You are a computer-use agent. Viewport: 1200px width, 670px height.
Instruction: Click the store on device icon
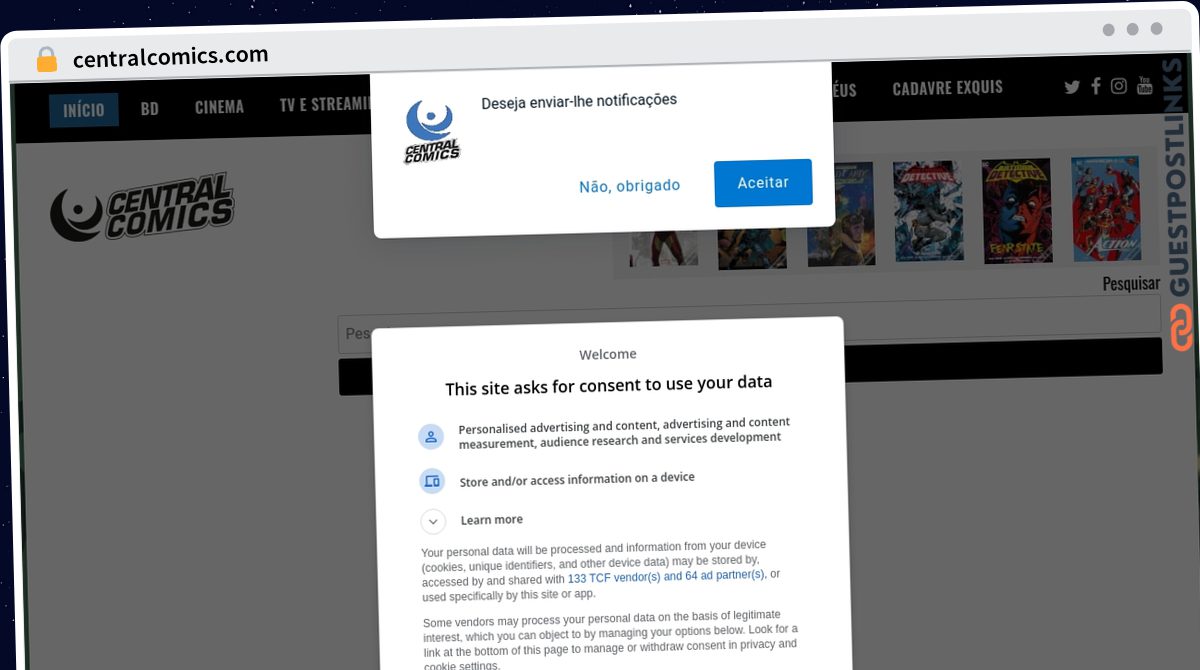(432, 481)
